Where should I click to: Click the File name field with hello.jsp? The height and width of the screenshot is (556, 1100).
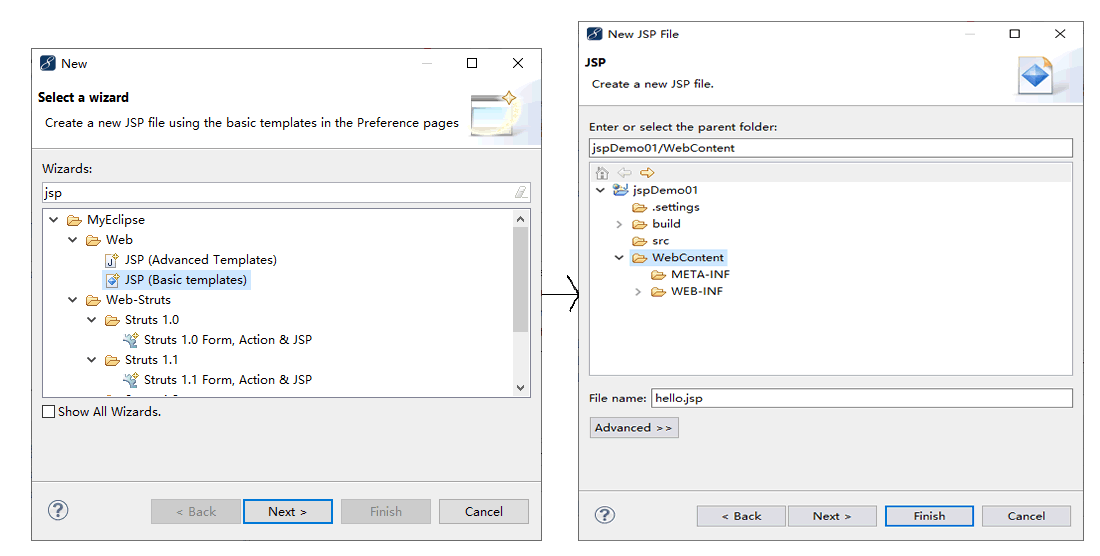(861, 398)
